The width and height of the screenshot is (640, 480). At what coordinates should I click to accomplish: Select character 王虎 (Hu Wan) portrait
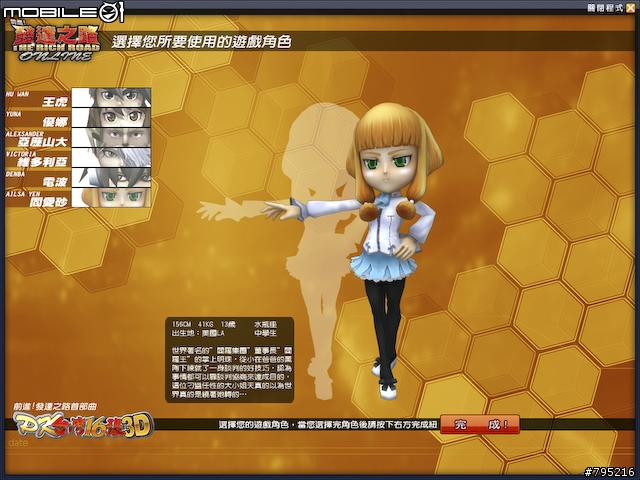111,97
